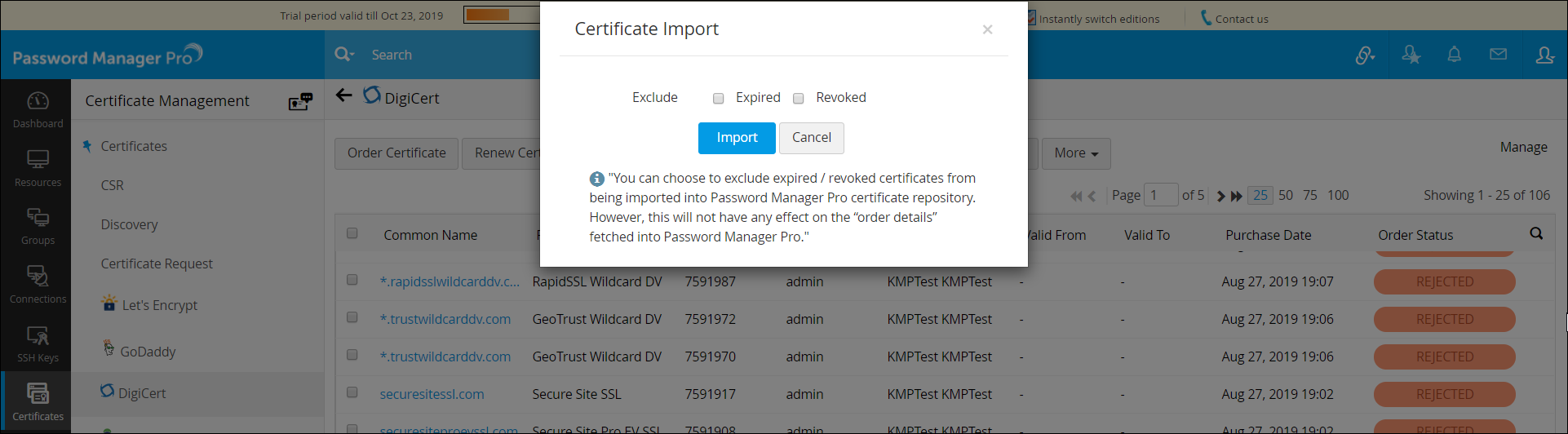
Task: Open the SSH Keys section
Action: (38, 343)
